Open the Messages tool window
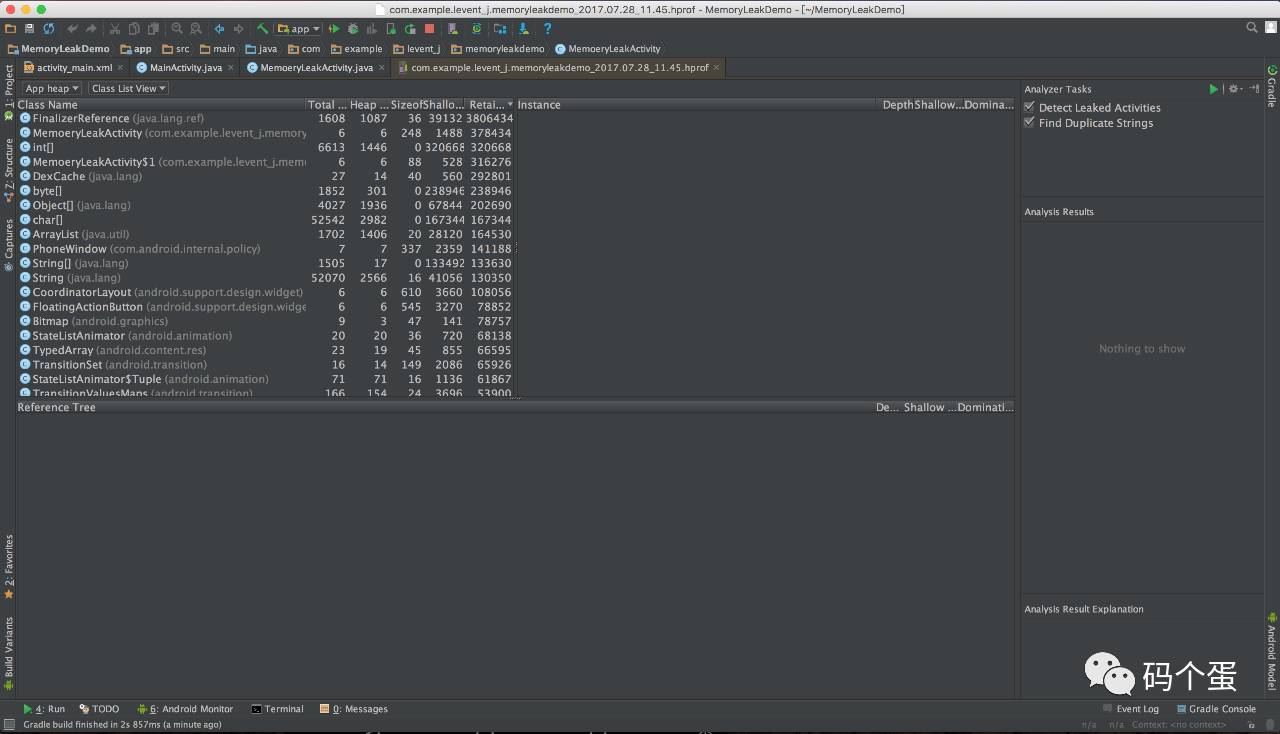Viewport: 1280px width, 734px height. click(353, 709)
